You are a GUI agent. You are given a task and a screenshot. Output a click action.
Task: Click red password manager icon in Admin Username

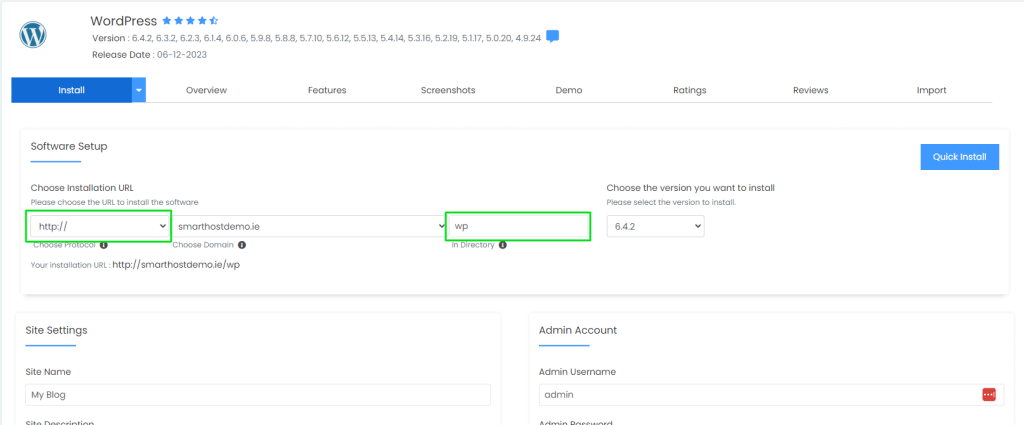pyautogui.click(x=989, y=394)
